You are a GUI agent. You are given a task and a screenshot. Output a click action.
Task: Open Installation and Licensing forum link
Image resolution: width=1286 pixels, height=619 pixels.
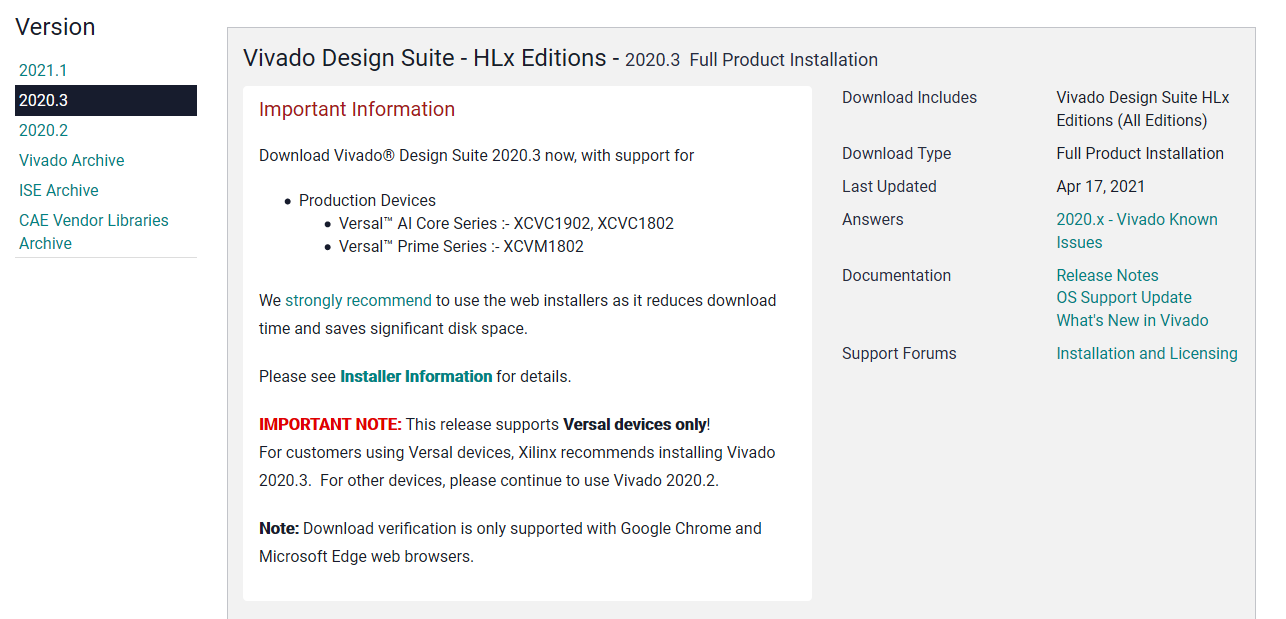tap(1147, 353)
